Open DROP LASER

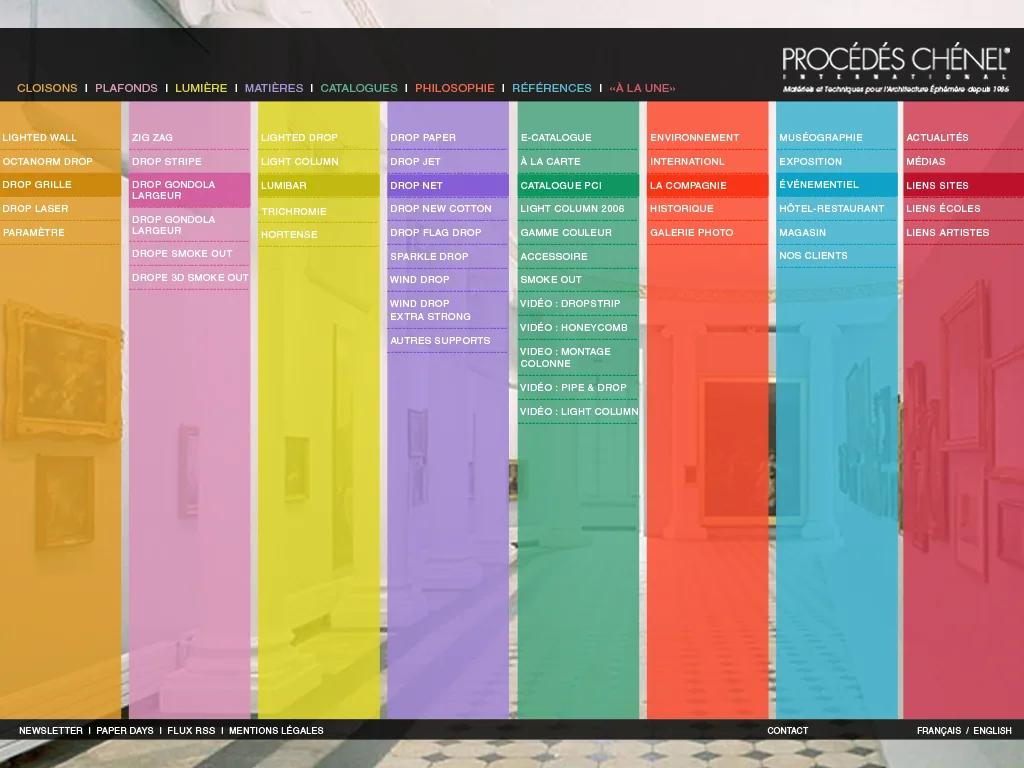tap(35, 208)
